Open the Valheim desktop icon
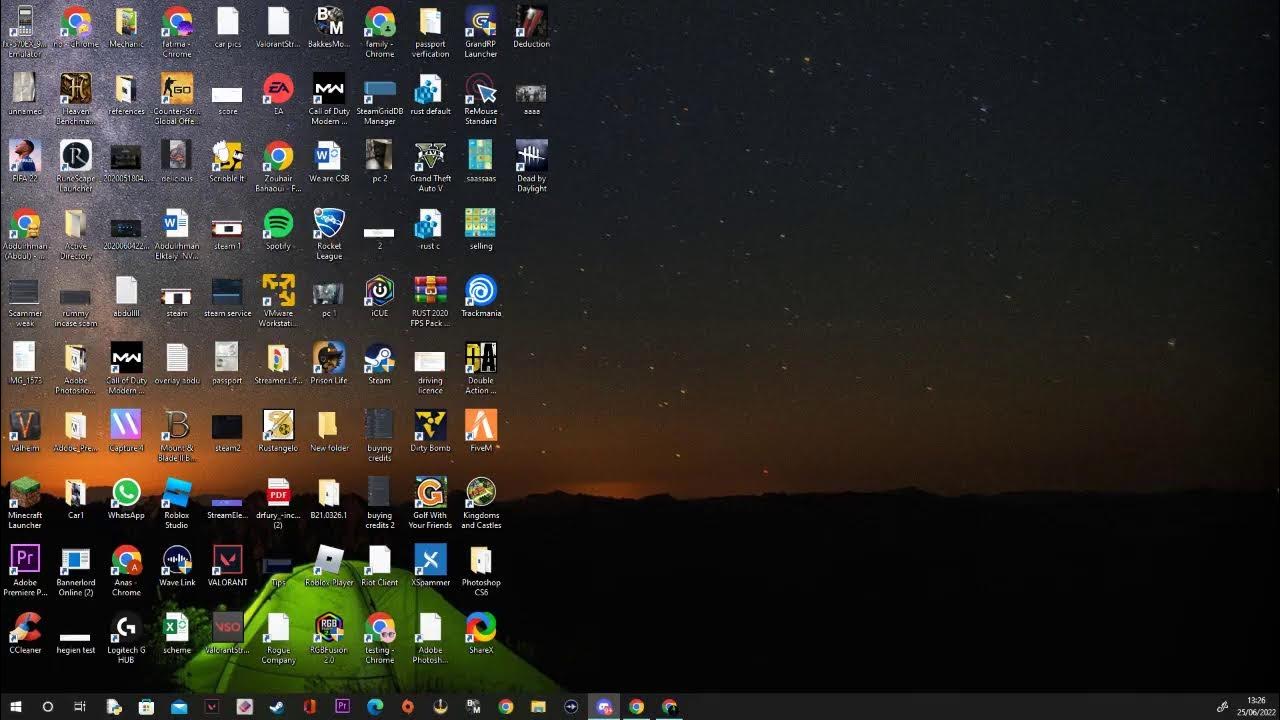1280x720 pixels. click(x=25, y=431)
